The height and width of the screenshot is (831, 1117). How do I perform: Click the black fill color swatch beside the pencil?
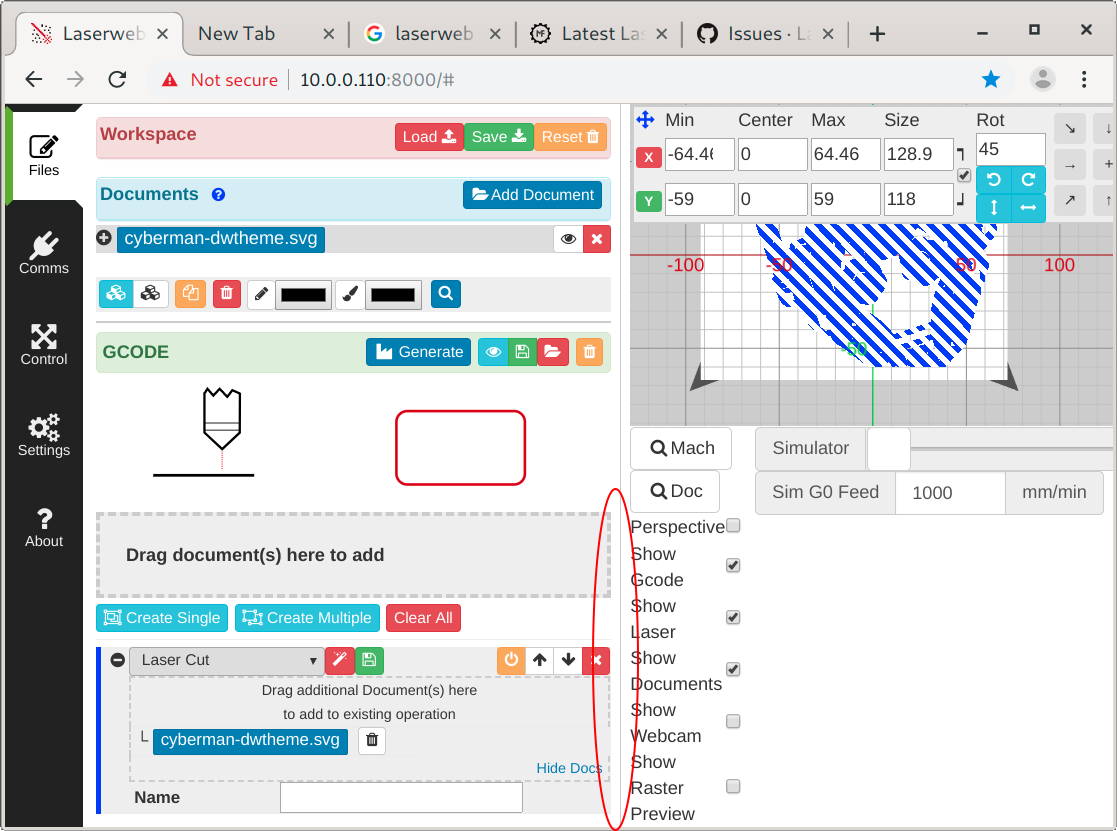pyautogui.click(x=302, y=293)
